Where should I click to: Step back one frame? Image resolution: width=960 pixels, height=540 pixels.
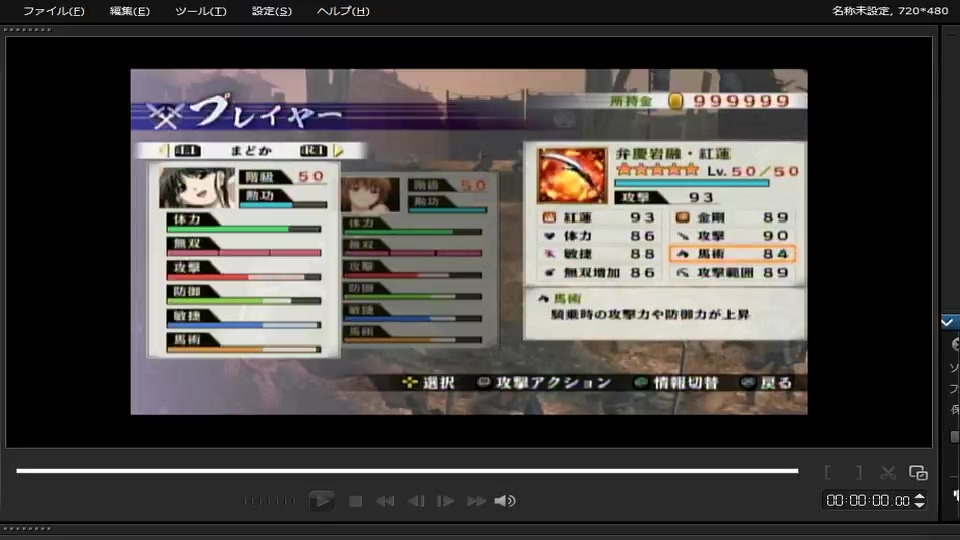[x=416, y=501]
